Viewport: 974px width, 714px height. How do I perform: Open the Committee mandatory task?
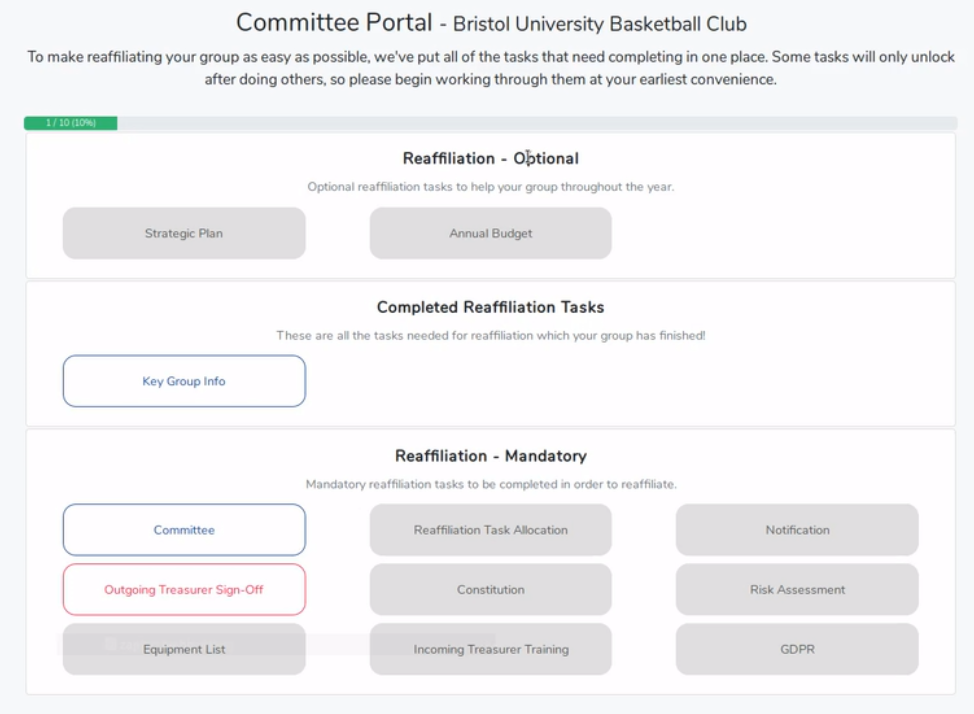click(184, 529)
